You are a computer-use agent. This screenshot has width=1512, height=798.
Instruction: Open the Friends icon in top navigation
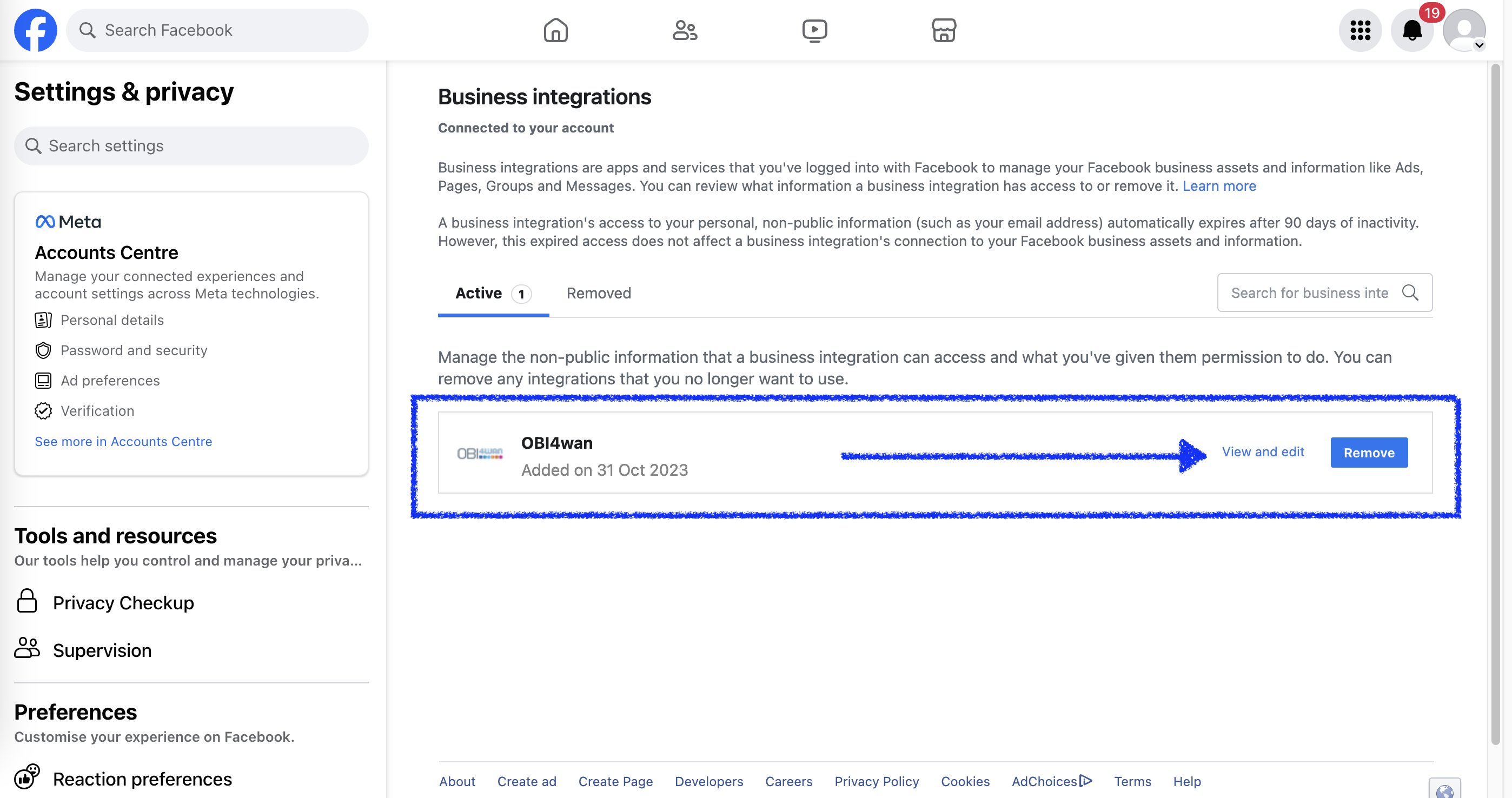pos(685,30)
